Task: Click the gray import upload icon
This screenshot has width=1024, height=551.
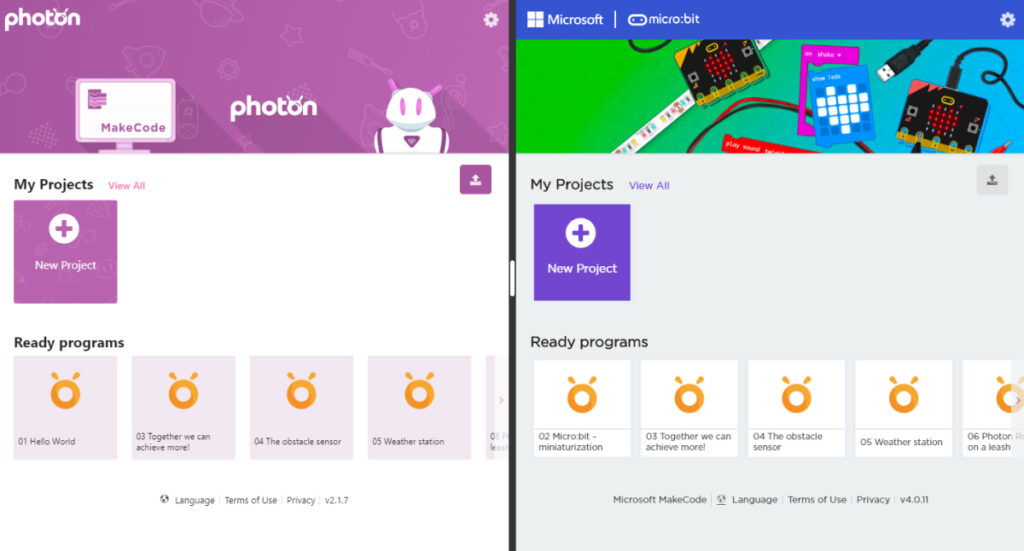Action: (992, 180)
